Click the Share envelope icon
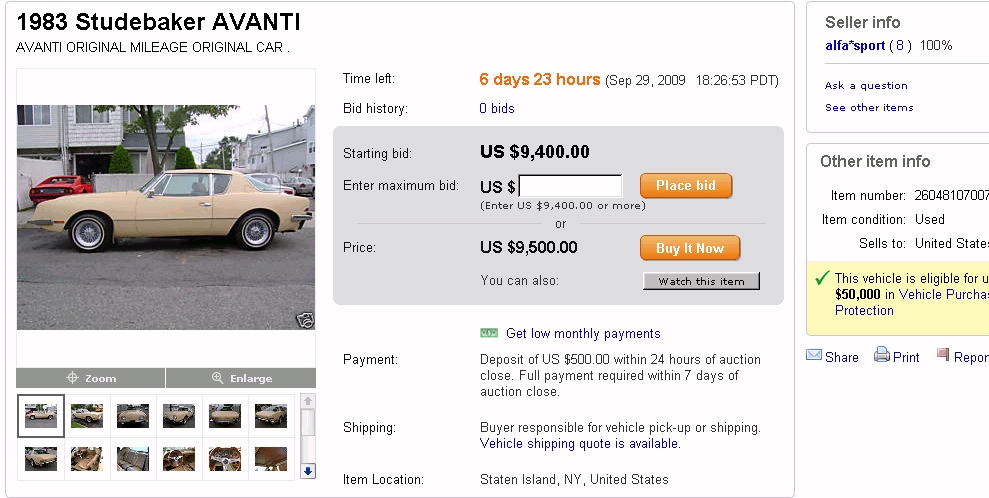The image size is (989, 498). (x=814, y=356)
